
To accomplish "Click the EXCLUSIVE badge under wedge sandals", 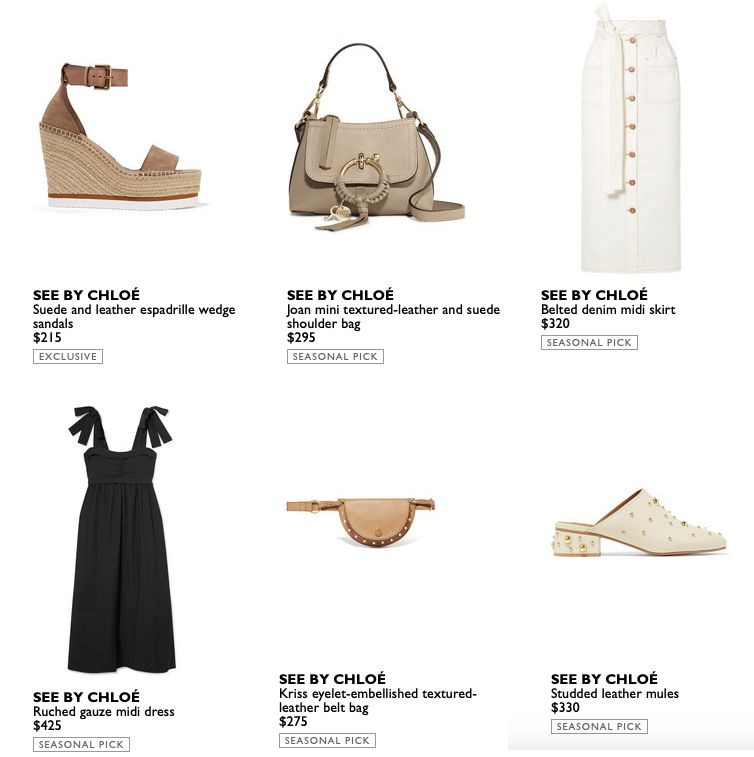I will 68,356.
